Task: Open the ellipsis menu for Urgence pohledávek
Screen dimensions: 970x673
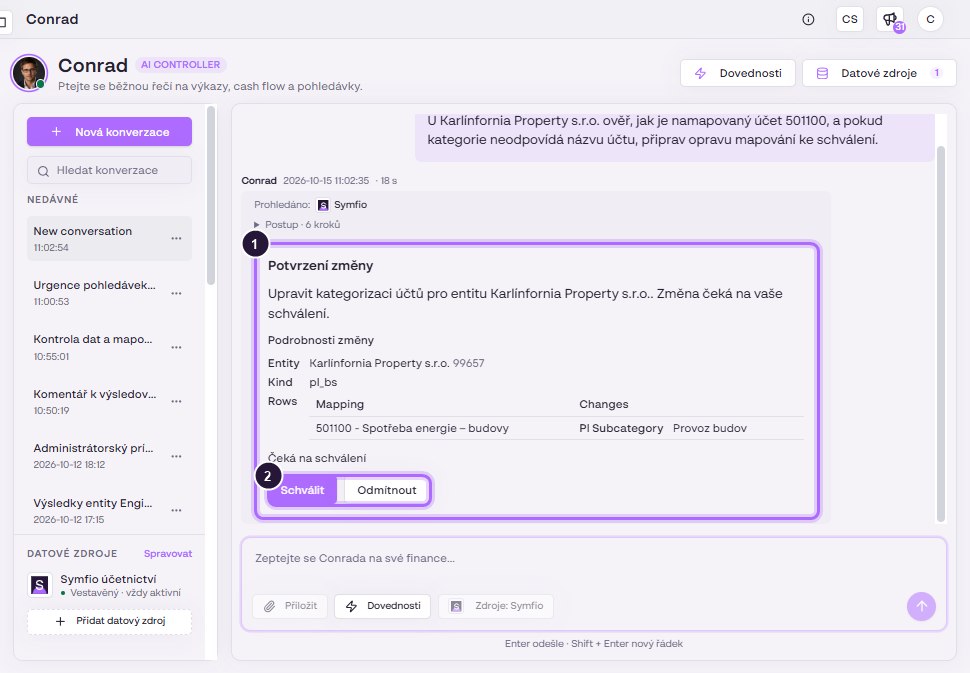Action: pyautogui.click(x=176, y=293)
